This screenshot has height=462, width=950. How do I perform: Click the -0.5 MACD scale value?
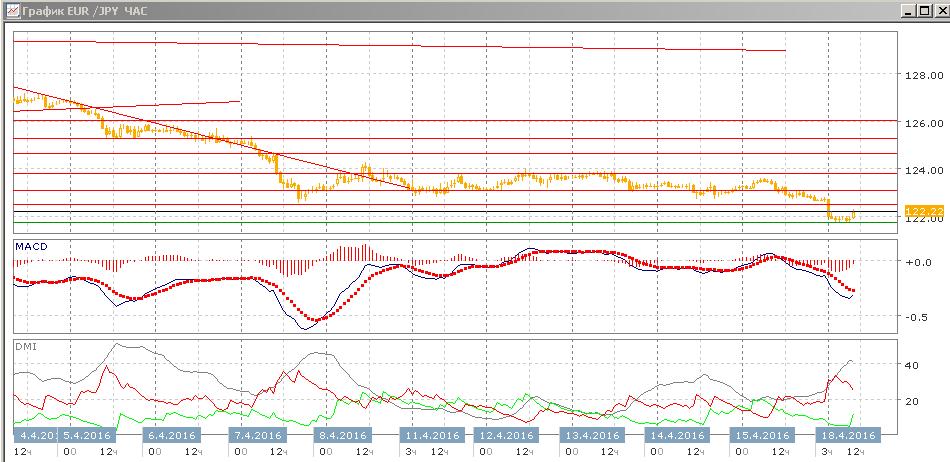[x=919, y=317]
